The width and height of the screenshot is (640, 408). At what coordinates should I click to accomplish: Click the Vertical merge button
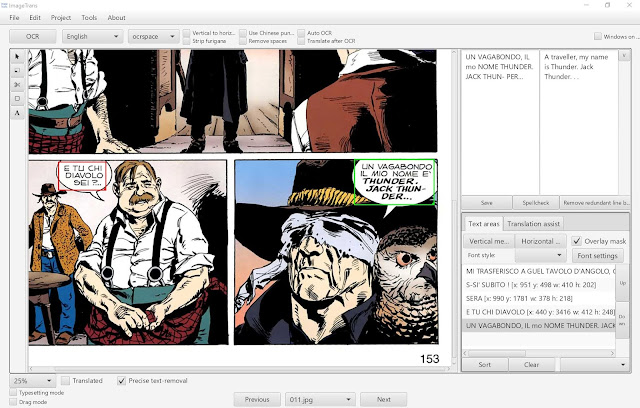pyautogui.click(x=489, y=241)
